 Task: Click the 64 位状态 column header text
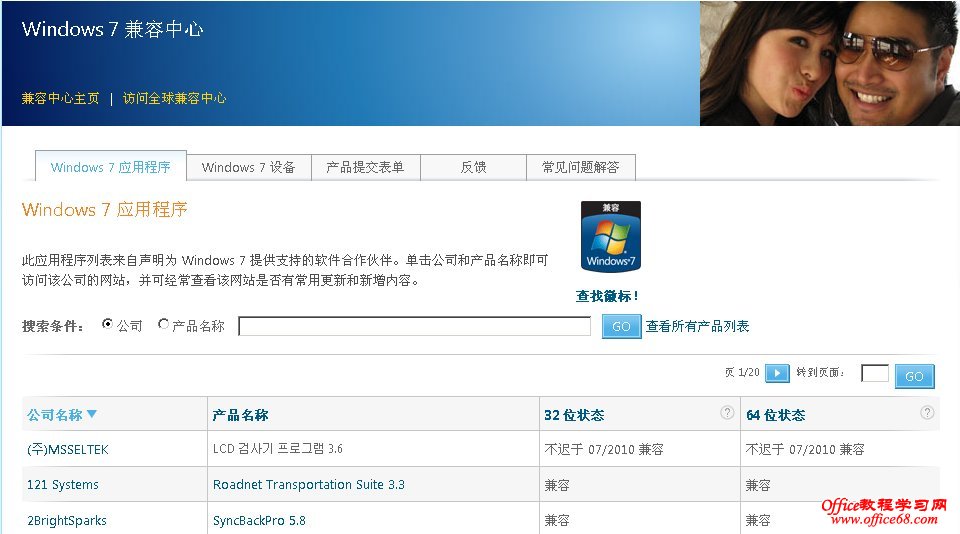[x=775, y=415]
